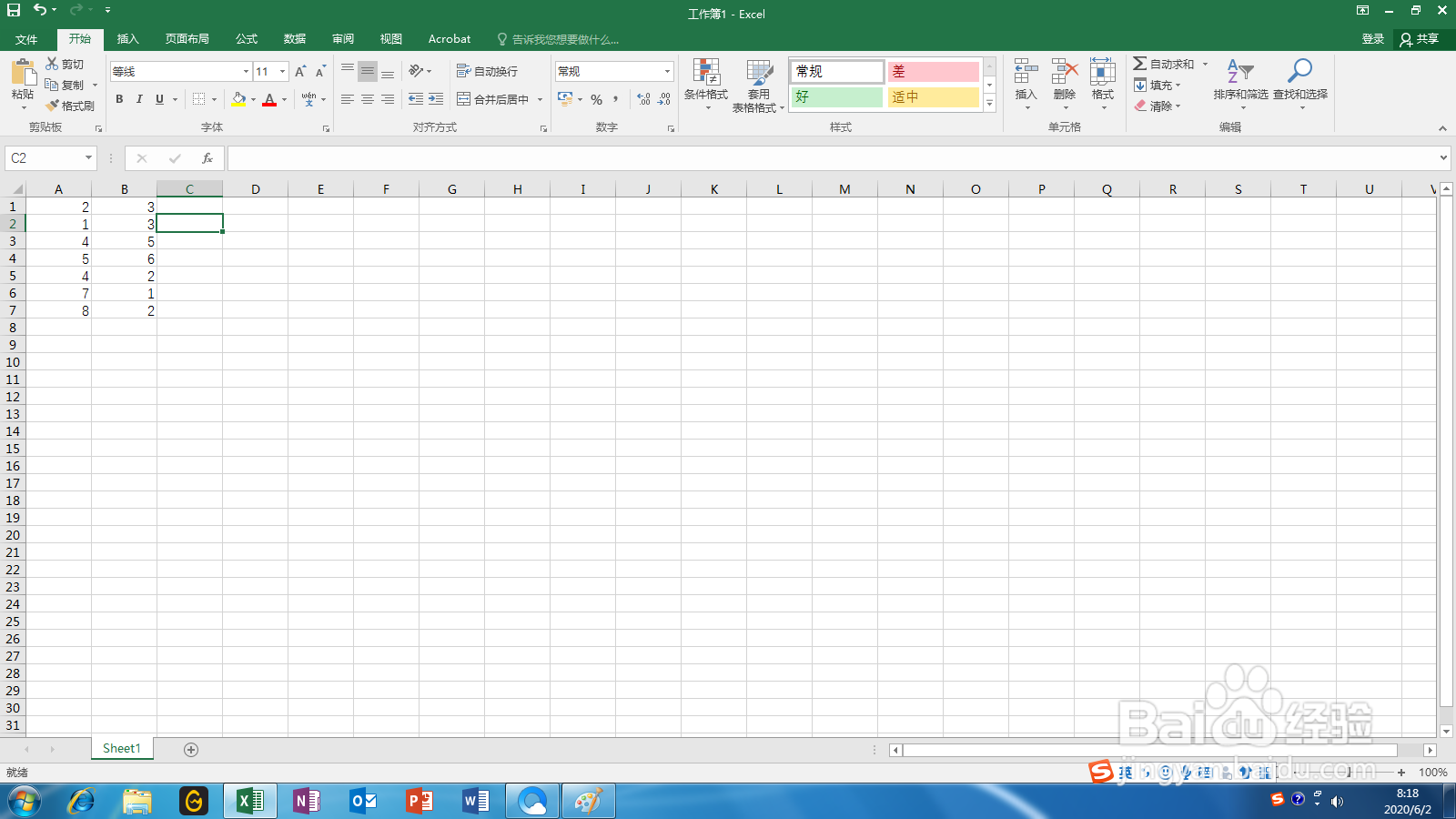The width and height of the screenshot is (1456, 819).
Task: Click the decrease decimal icon
Action: [664, 99]
